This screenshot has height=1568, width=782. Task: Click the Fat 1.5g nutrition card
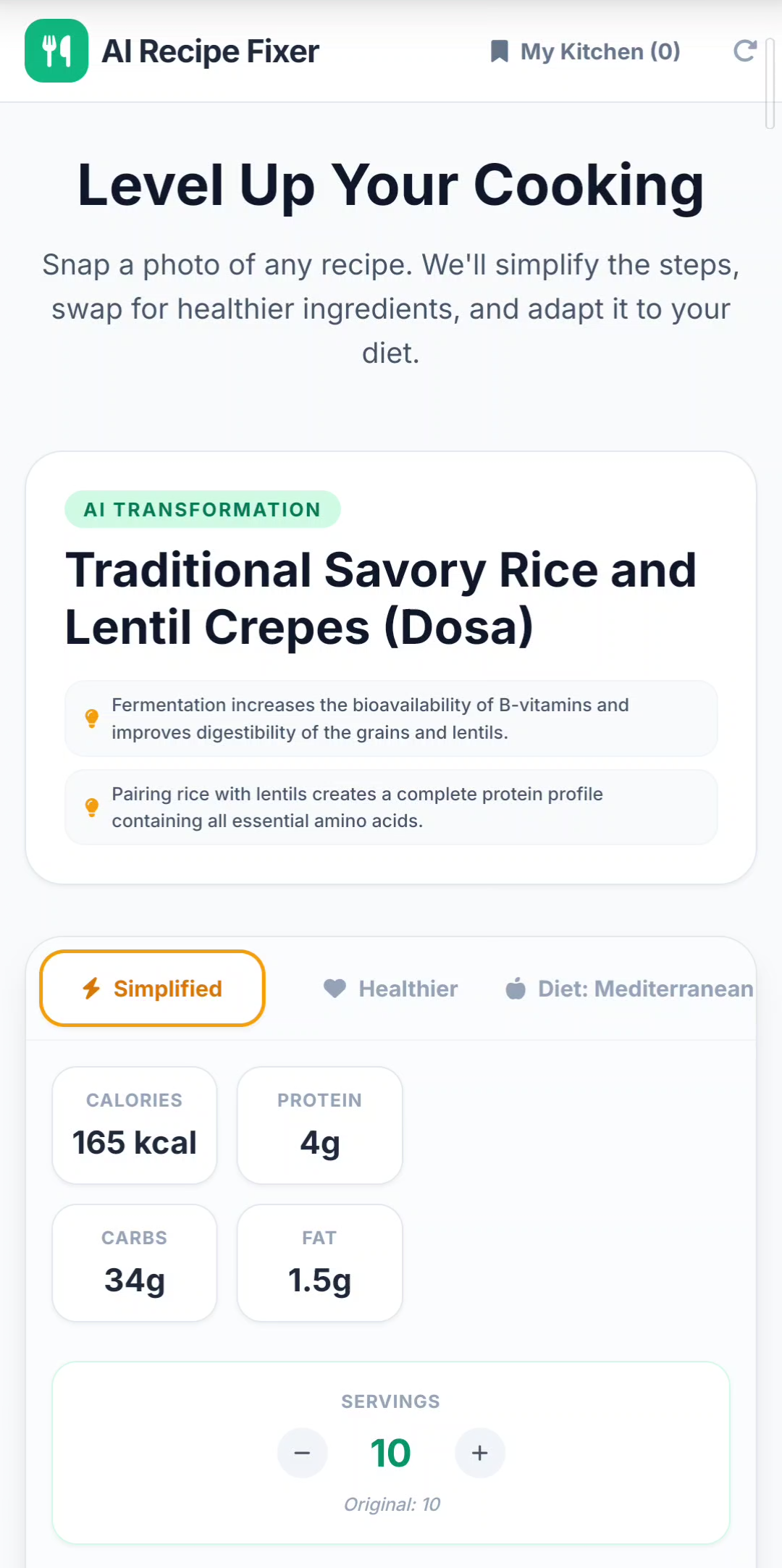click(320, 1262)
